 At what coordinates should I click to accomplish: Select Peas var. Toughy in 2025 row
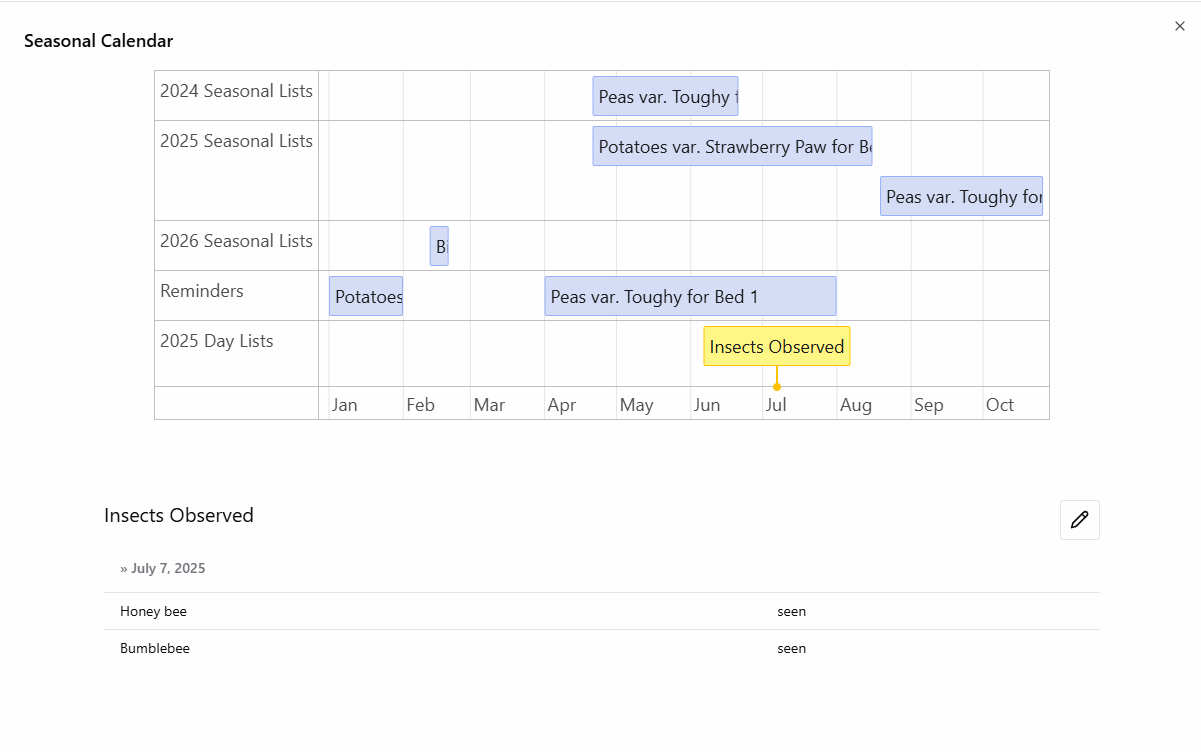[961, 196]
